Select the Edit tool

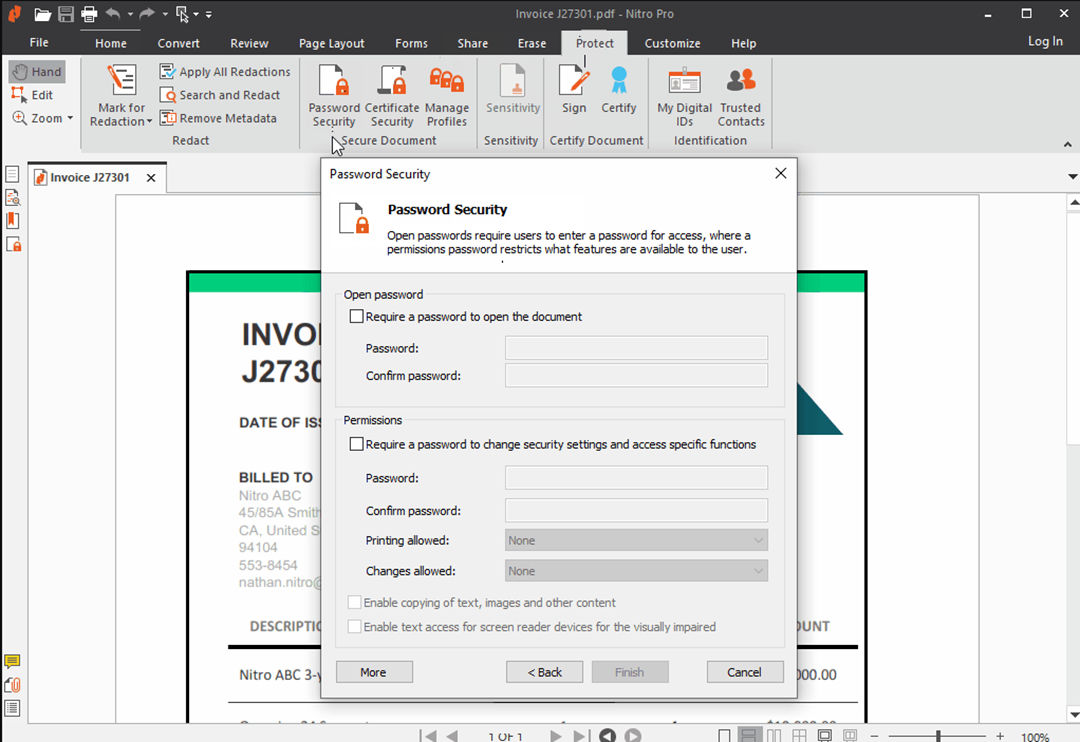[32, 95]
